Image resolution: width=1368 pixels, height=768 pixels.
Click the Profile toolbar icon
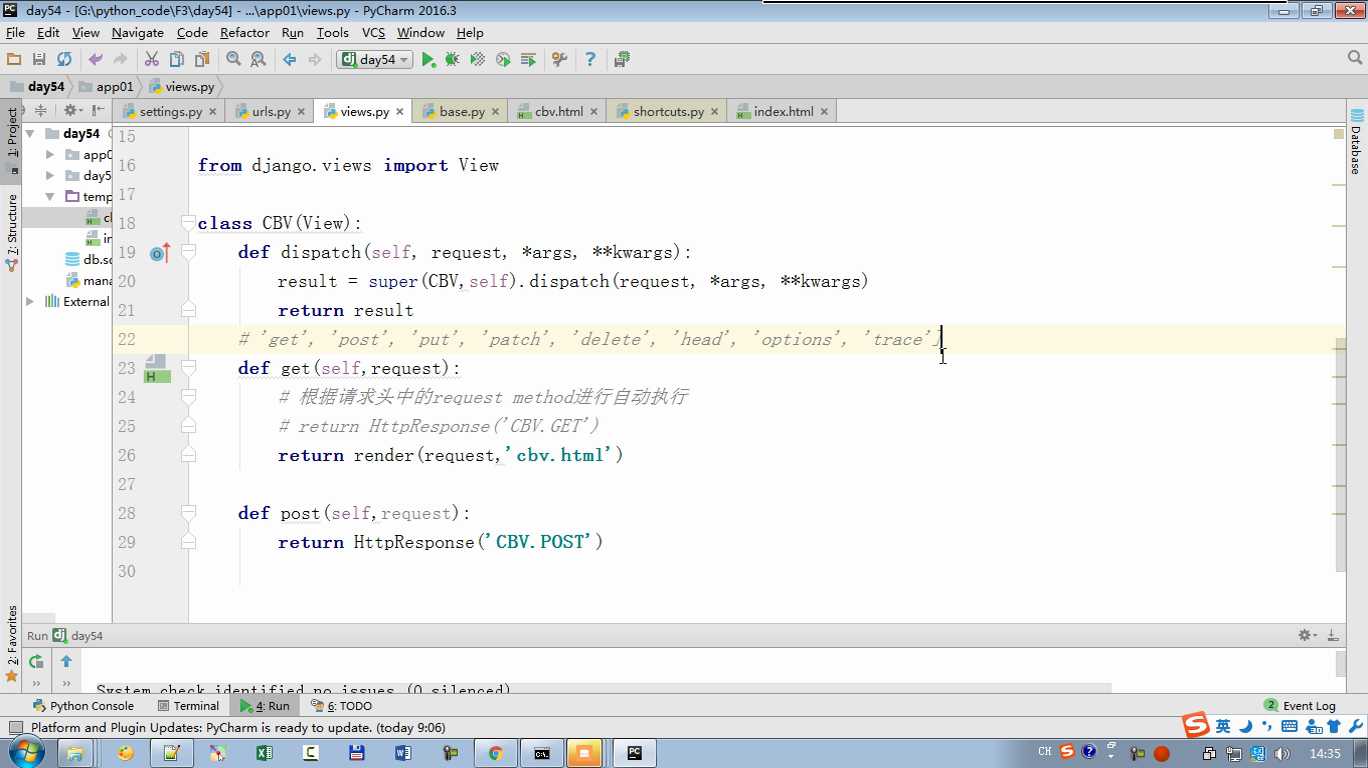pyautogui.click(x=503, y=60)
